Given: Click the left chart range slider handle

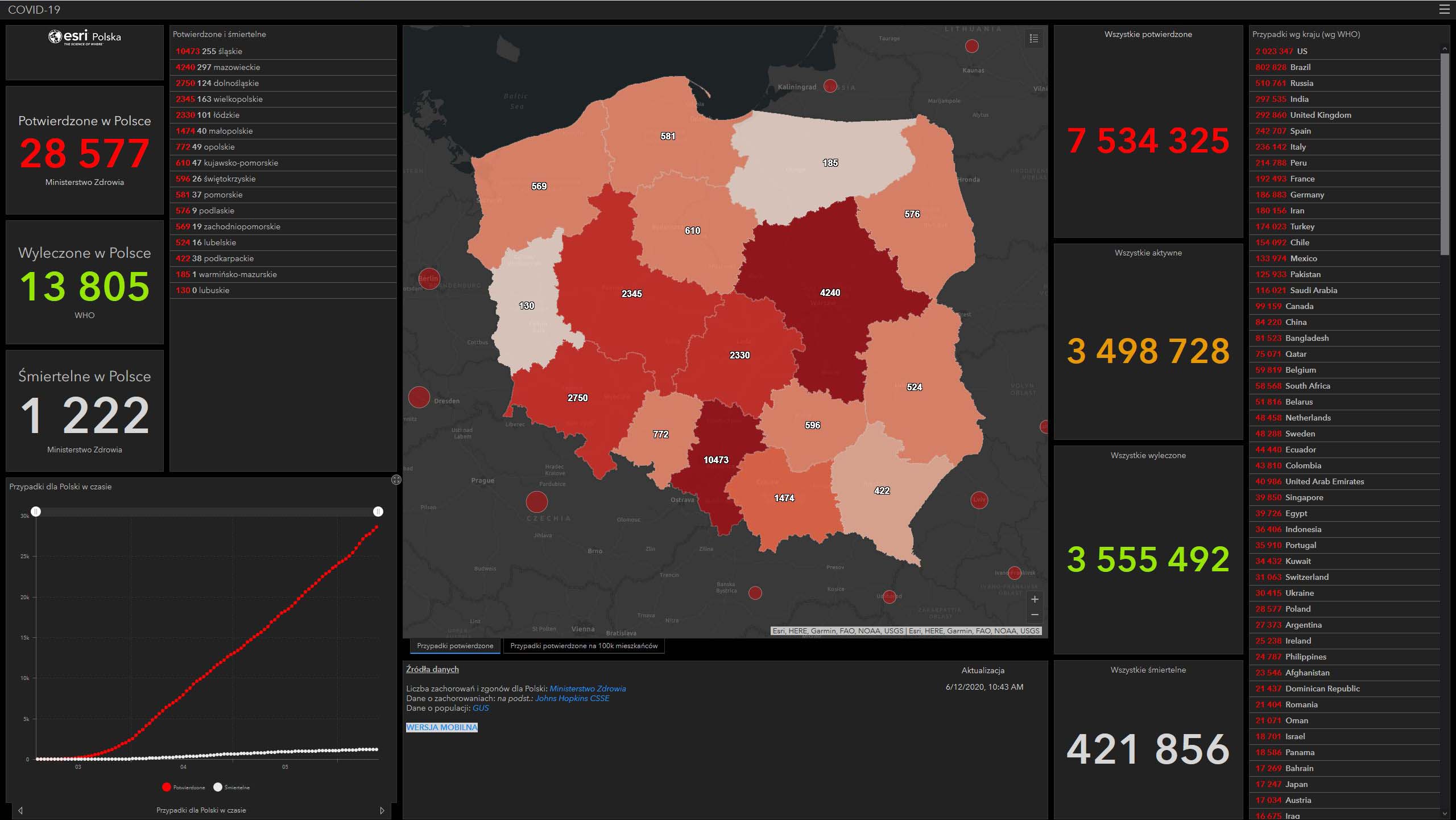Looking at the screenshot, I should (36, 512).
